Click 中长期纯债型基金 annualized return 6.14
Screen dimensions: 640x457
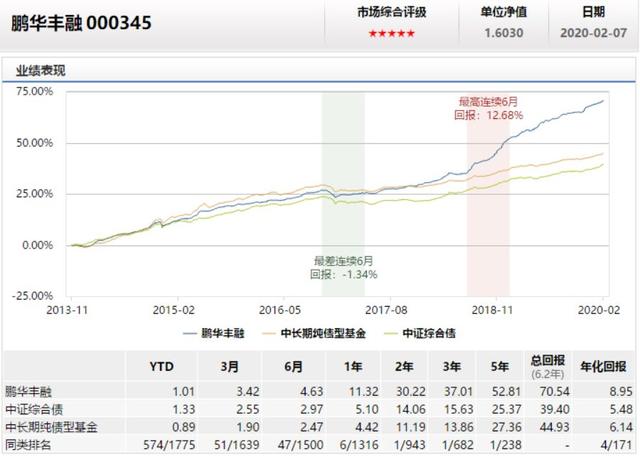(x=621, y=427)
